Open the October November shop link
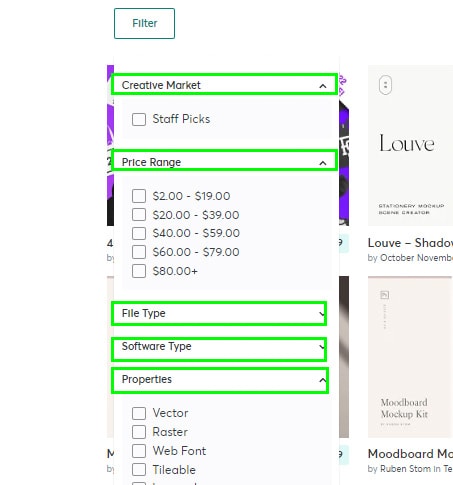Screen dimensions: 453x485 click(x=416, y=258)
